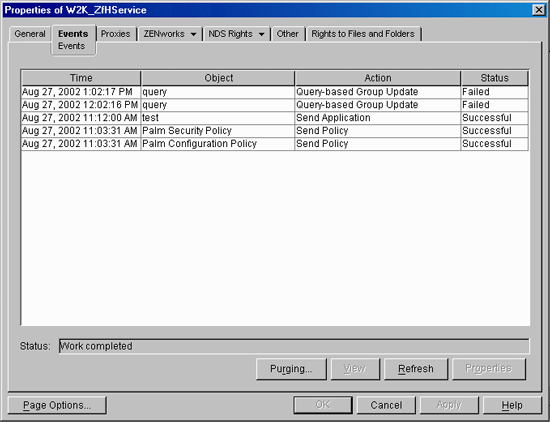Select the Aug 27, 2002 11:12:00 AM event
This screenshot has height=422, width=550.
(275, 118)
